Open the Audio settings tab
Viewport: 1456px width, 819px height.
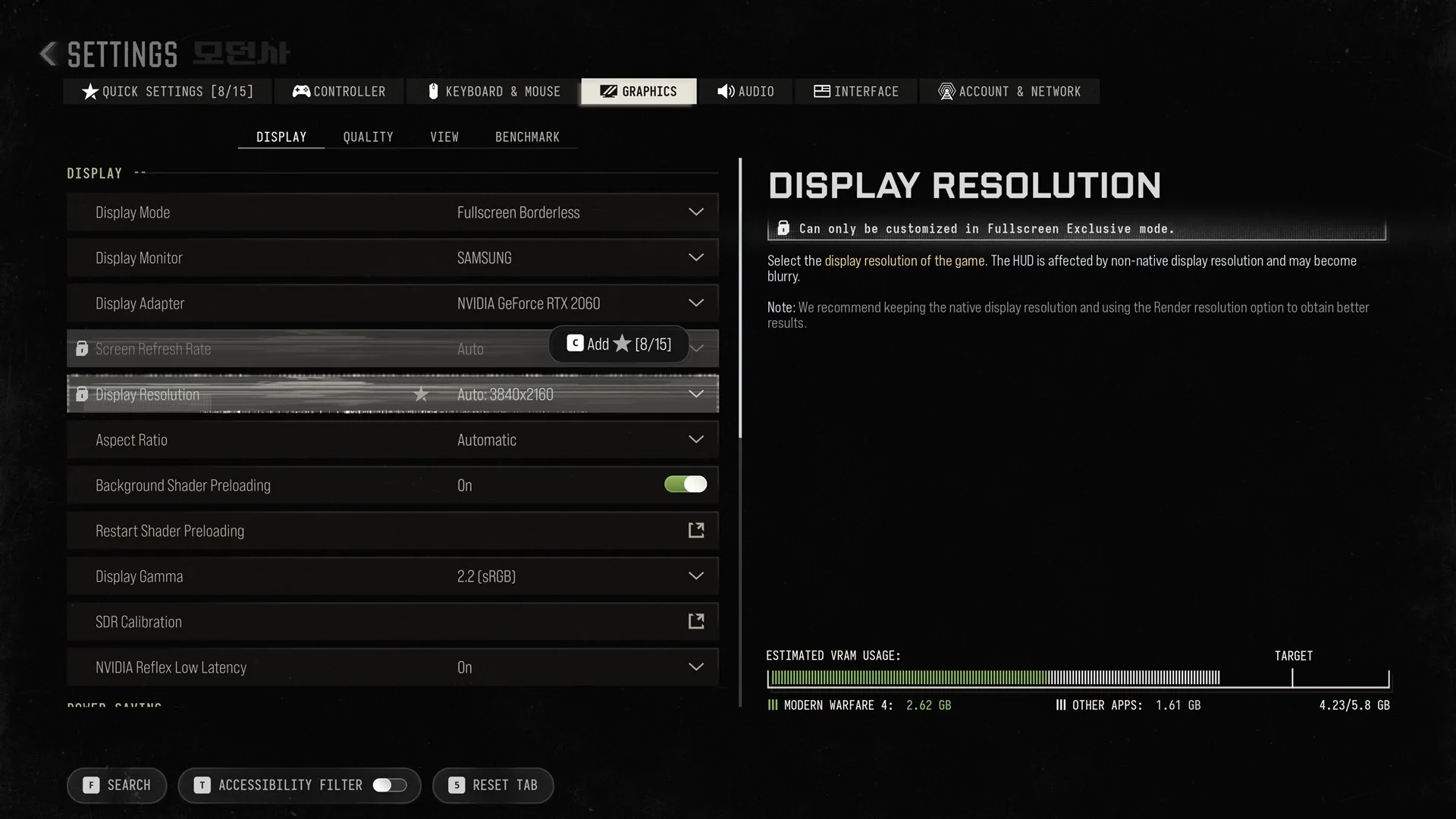point(745,91)
